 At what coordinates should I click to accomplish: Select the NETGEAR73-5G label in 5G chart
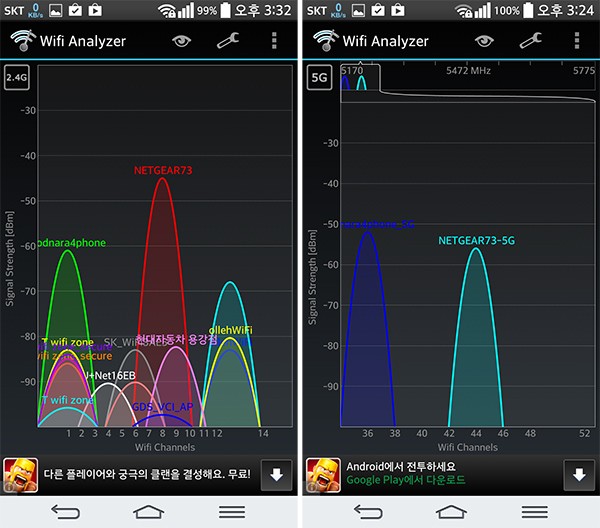(x=476, y=241)
